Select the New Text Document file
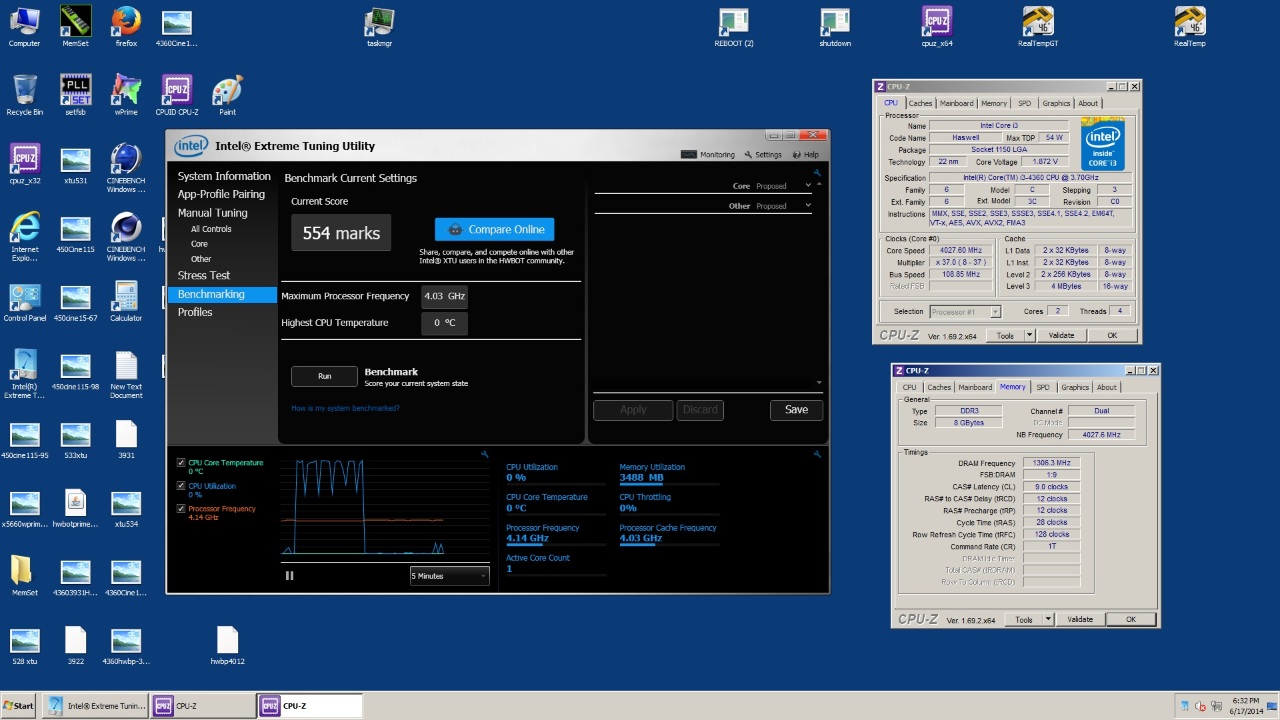This screenshot has width=1280, height=720. (126, 374)
